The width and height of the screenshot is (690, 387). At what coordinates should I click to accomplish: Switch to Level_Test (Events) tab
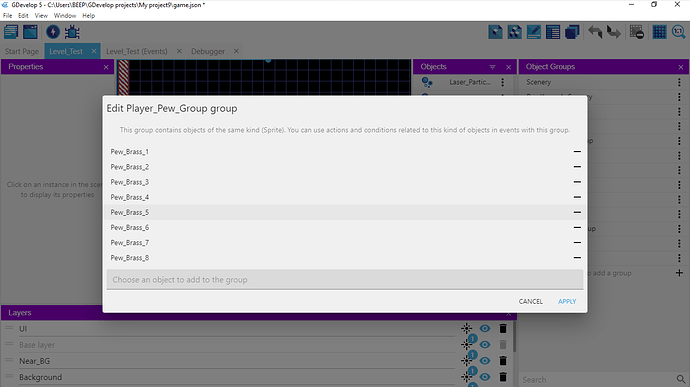tap(136, 52)
